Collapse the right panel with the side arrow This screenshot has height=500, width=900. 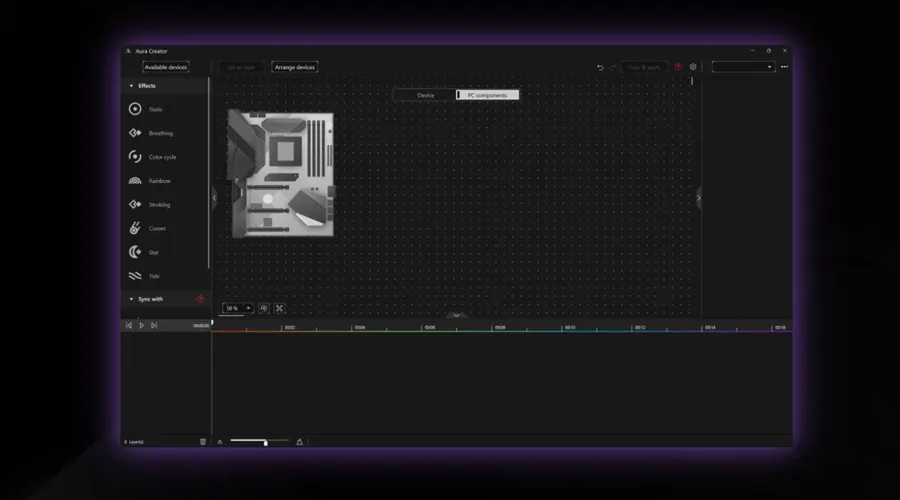coord(699,198)
